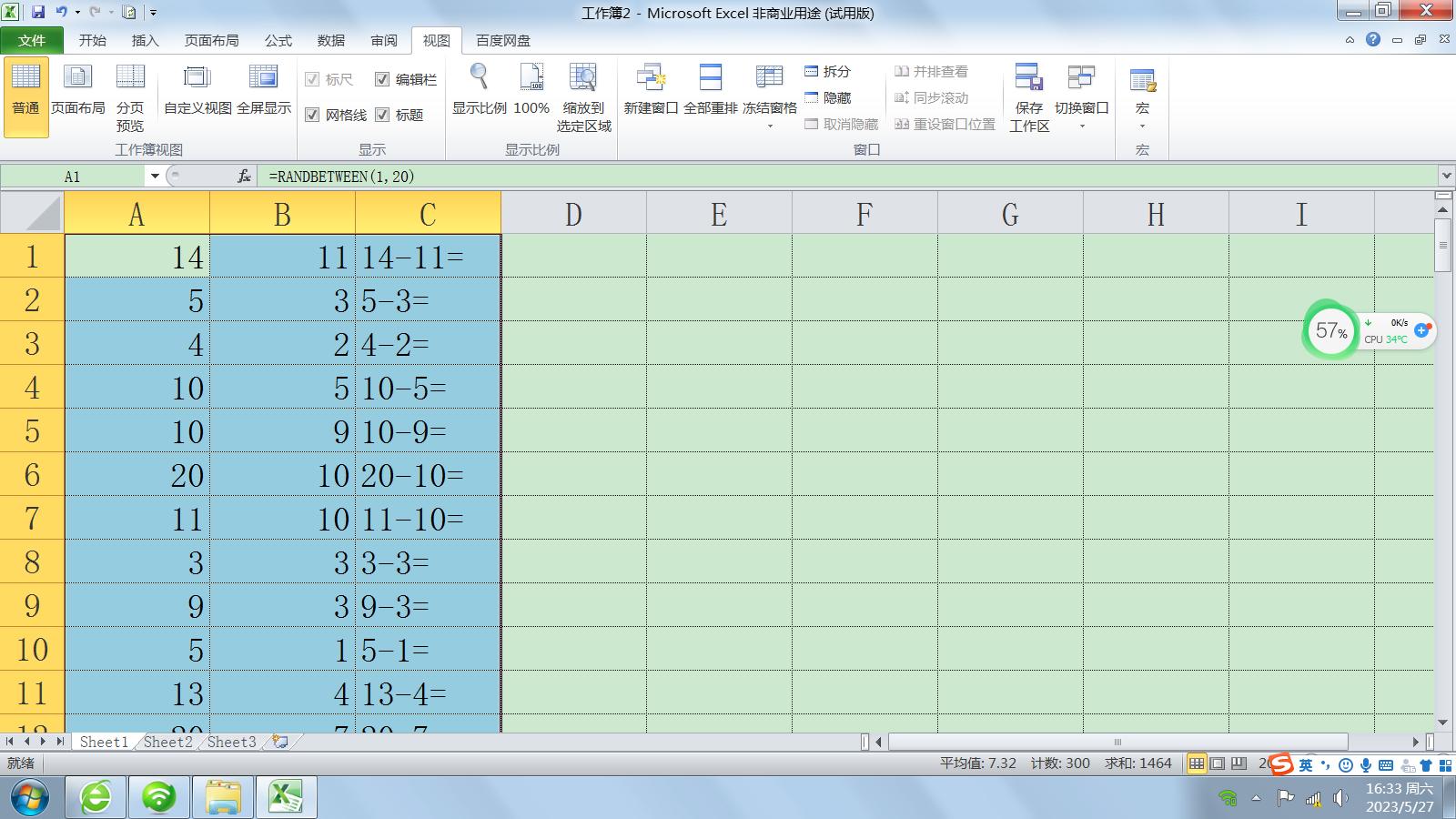Viewport: 1456px width, 819px height.
Task: Switch to the Sheet2 worksheet tab
Action: 168,742
